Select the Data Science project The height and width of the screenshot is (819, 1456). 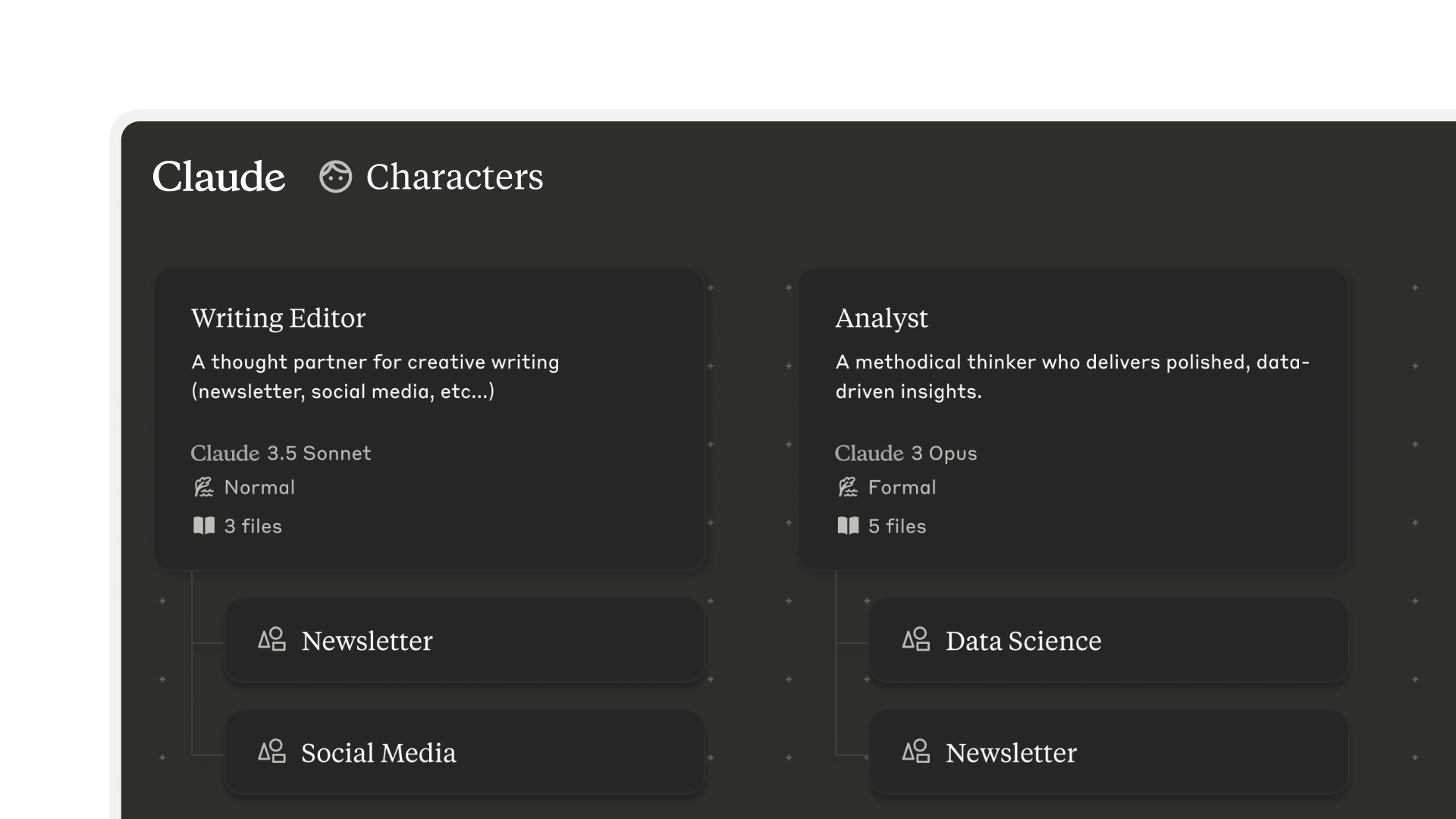pyautogui.click(x=1108, y=641)
